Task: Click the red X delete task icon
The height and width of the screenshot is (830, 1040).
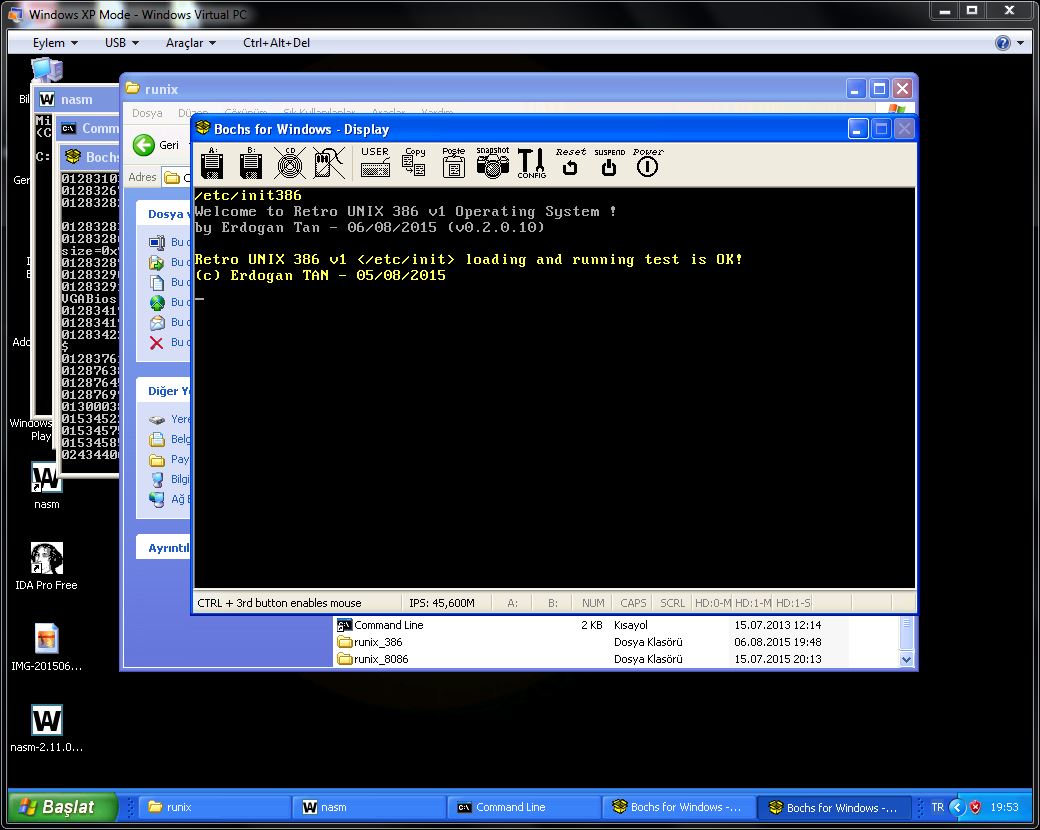Action: point(157,342)
